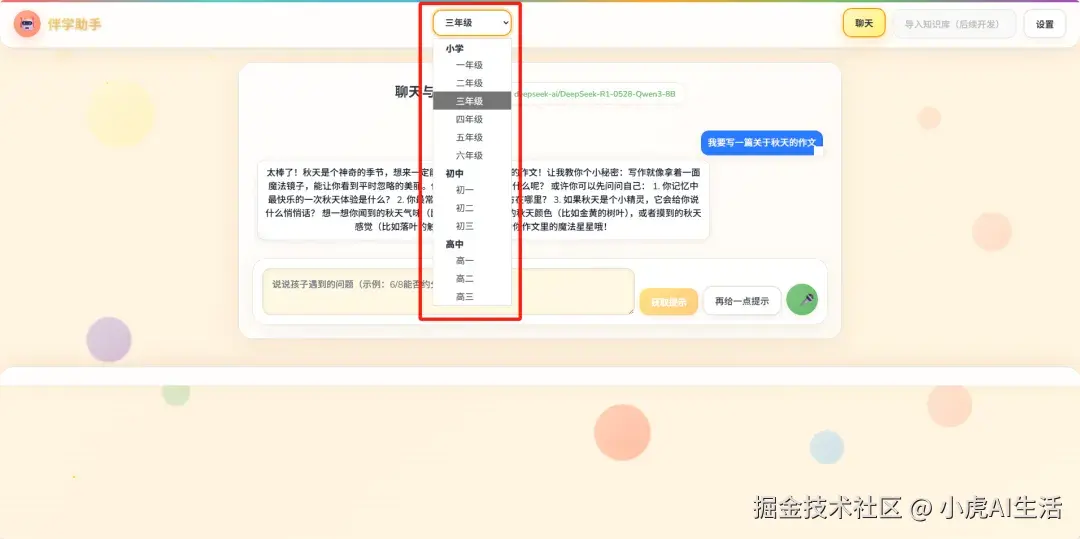Choose the highlighted 三年级 option
Viewport: 1080px width, 539px height.
(472, 101)
